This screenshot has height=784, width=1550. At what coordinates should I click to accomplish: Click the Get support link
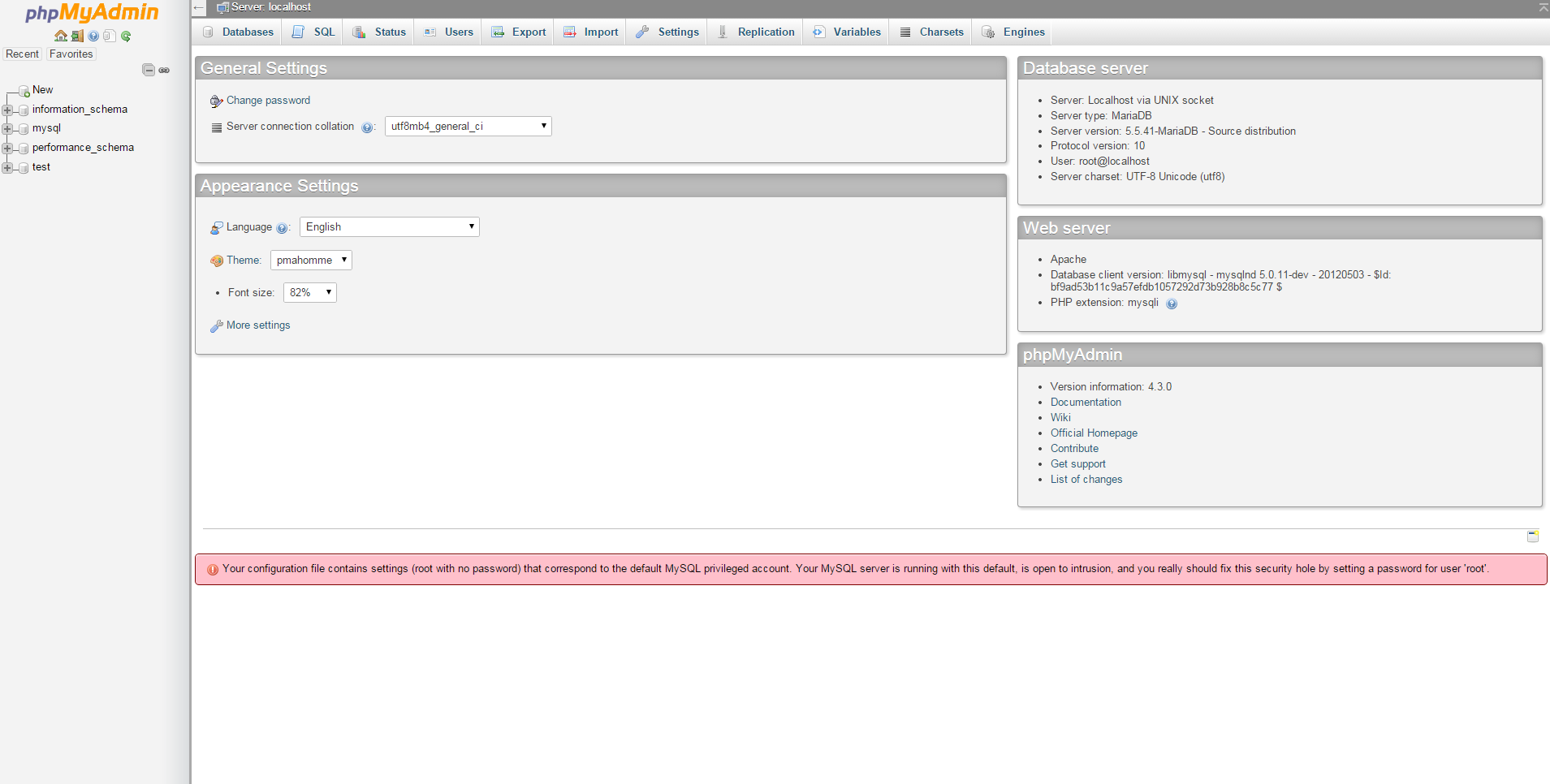click(1078, 463)
